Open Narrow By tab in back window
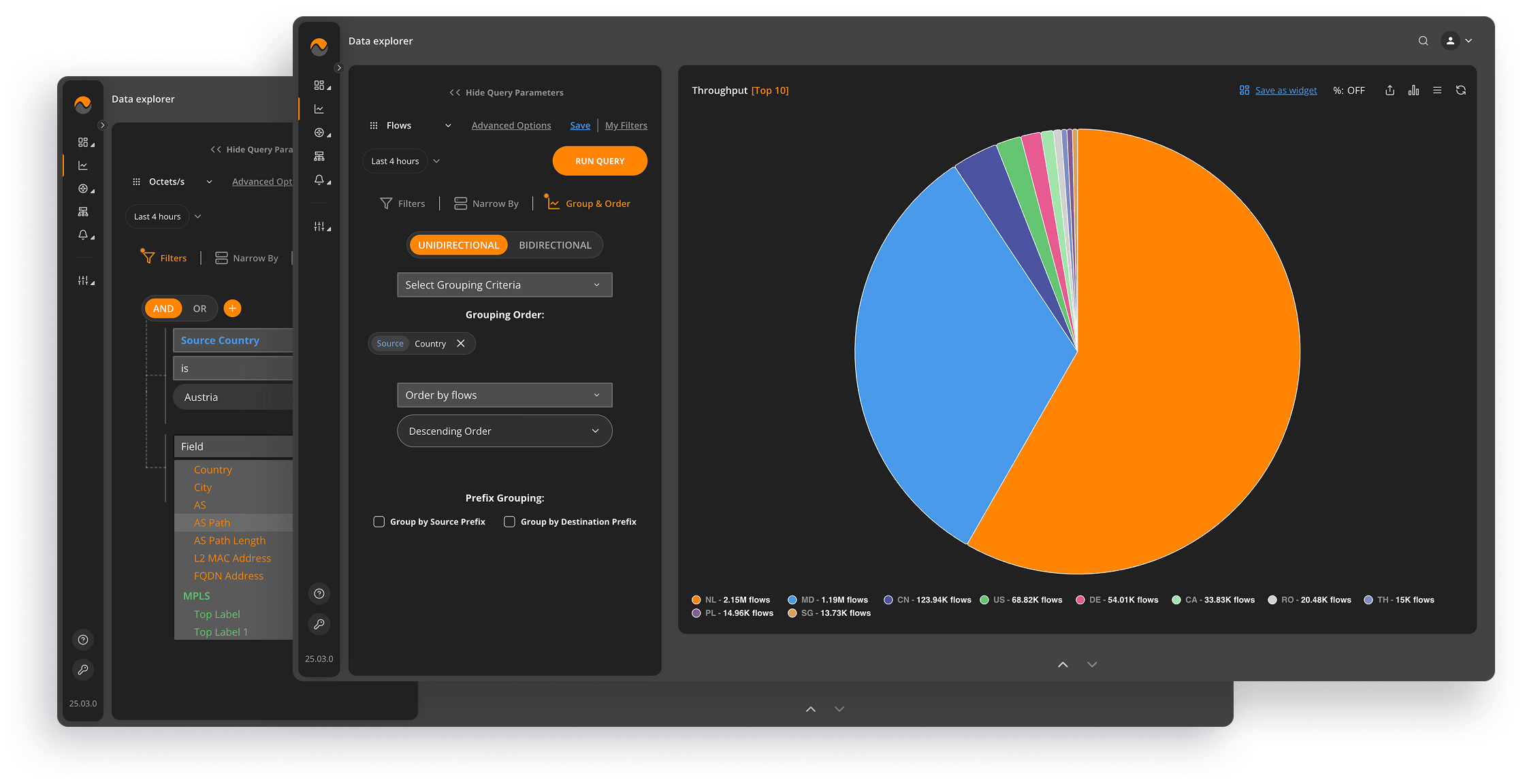The width and height of the screenshot is (1525, 784). pos(246,258)
